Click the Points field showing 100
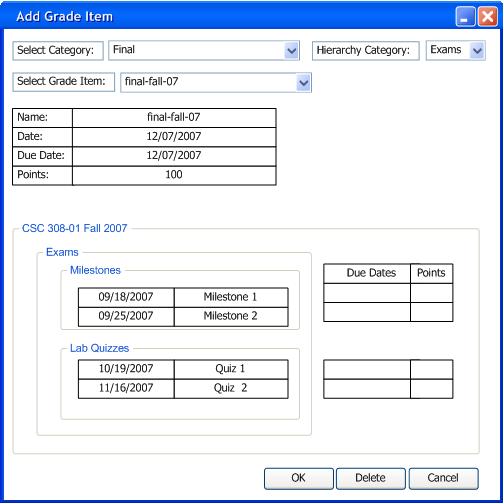This screenshot has width=504, height=504. point(174,175)
